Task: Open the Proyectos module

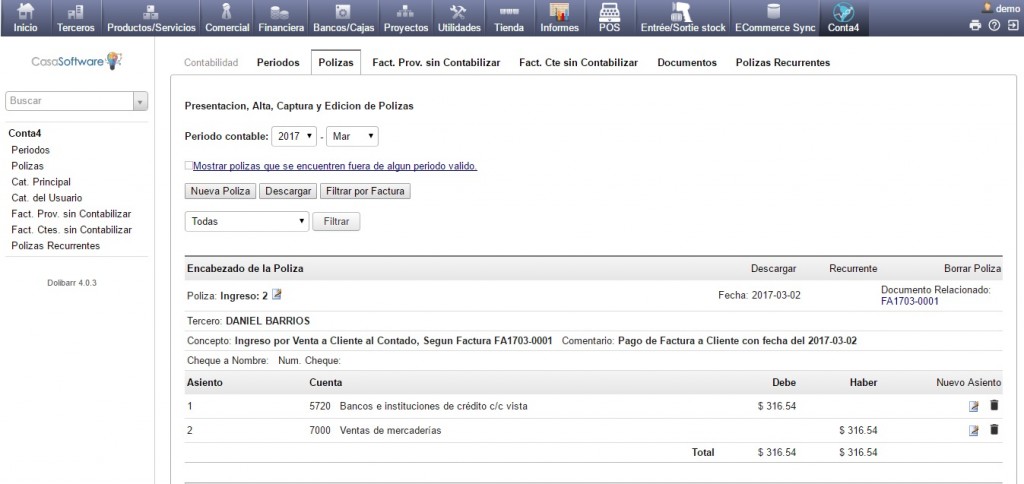Action: point(406,18)
